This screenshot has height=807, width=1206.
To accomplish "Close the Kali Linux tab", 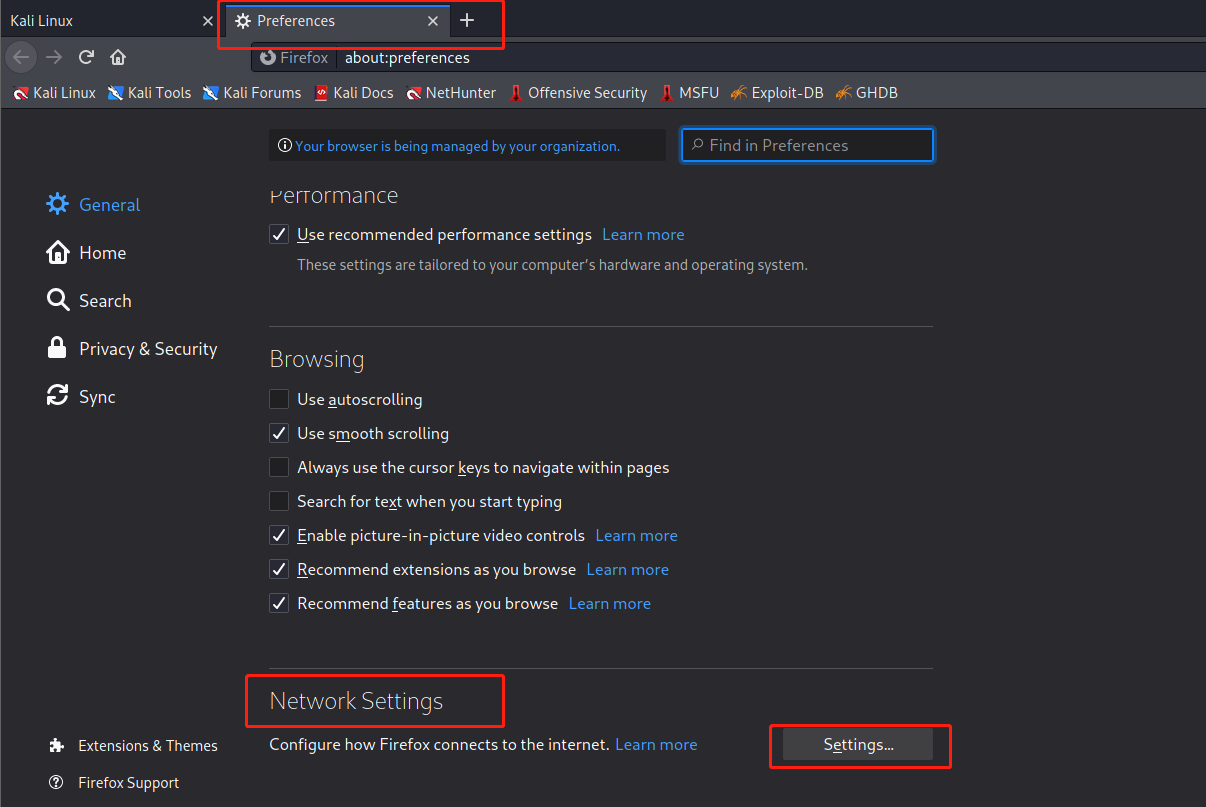I will click(x=207, y=20).
